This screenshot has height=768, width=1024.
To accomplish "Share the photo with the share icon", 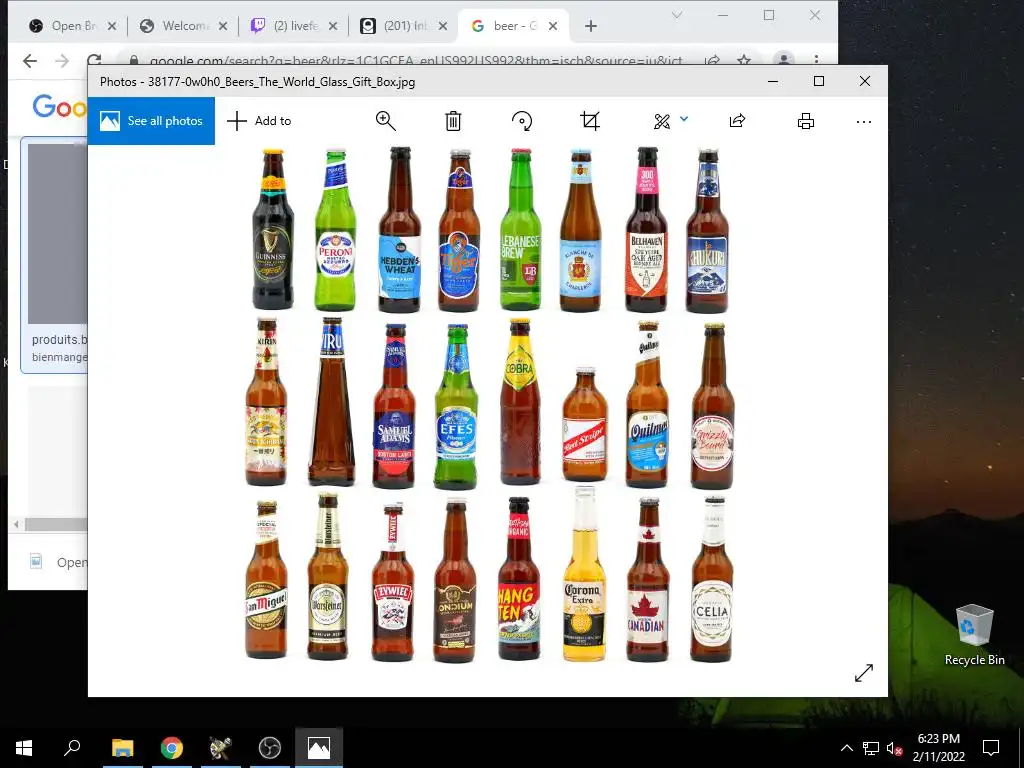I will (x=737, y=121).
